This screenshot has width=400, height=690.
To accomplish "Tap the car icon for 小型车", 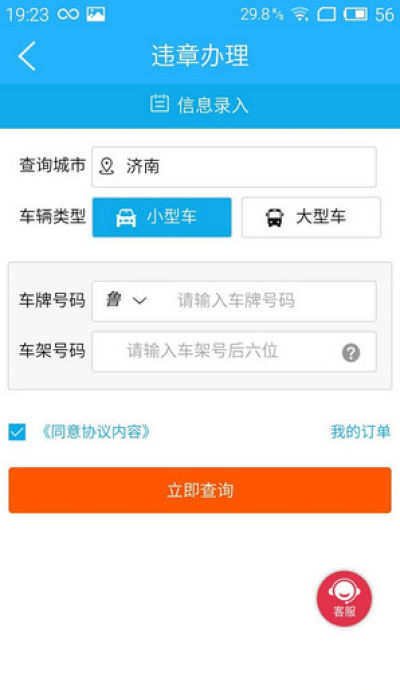I will point(126,217).
